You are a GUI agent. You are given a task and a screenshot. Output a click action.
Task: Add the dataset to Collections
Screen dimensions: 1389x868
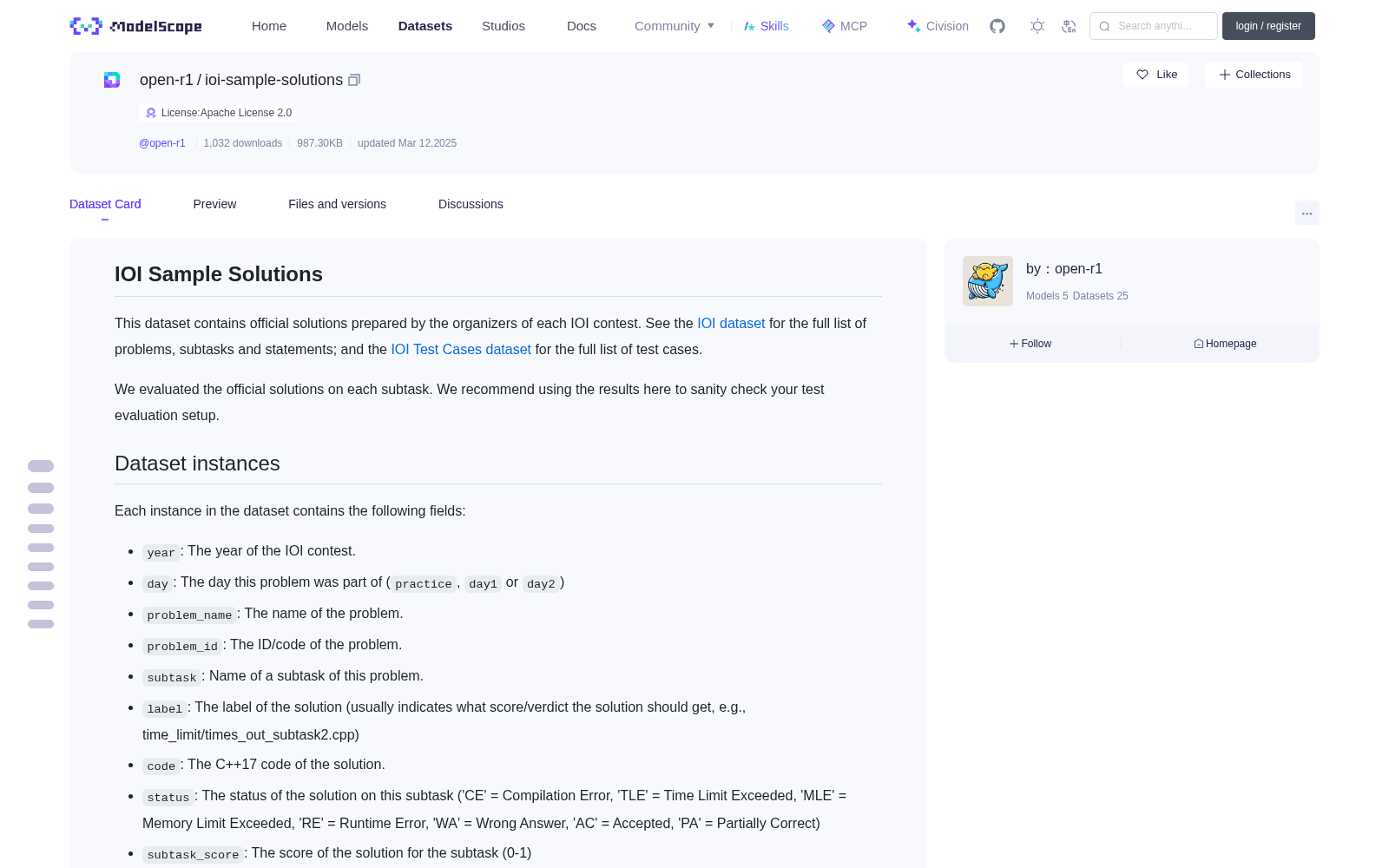[x=1254, y=75]
